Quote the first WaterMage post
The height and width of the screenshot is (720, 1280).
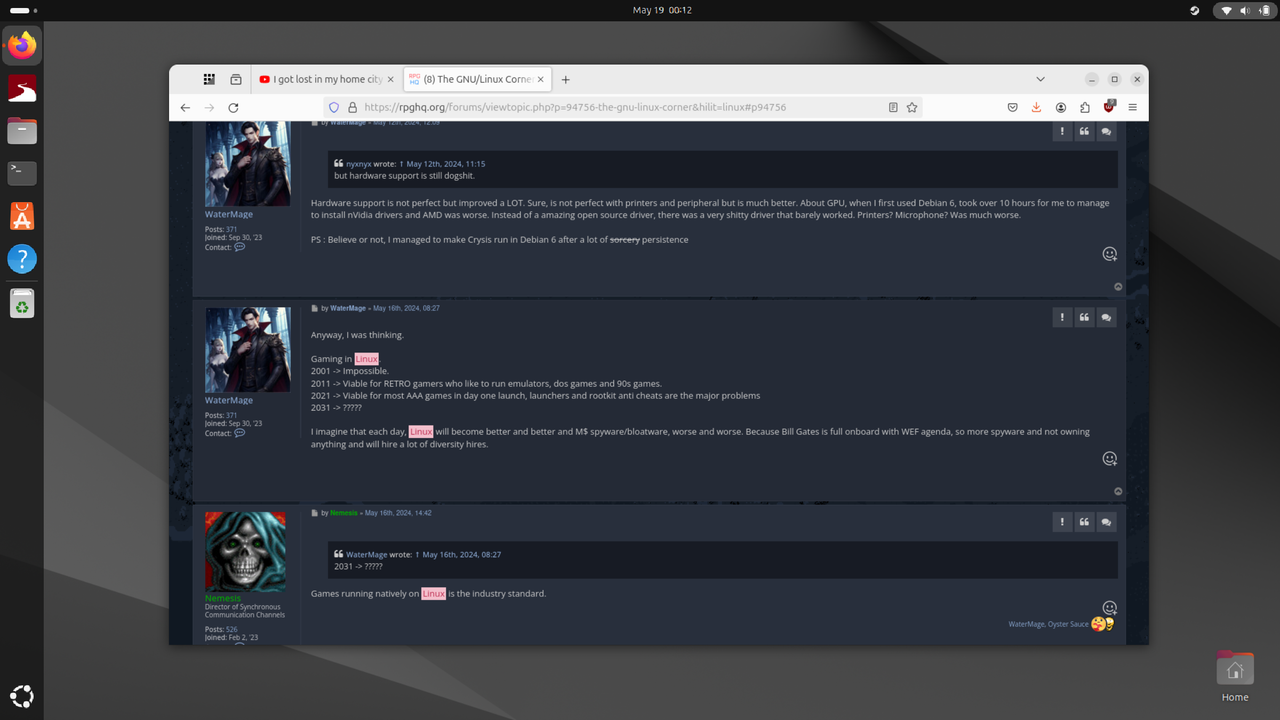(1084, 131)
